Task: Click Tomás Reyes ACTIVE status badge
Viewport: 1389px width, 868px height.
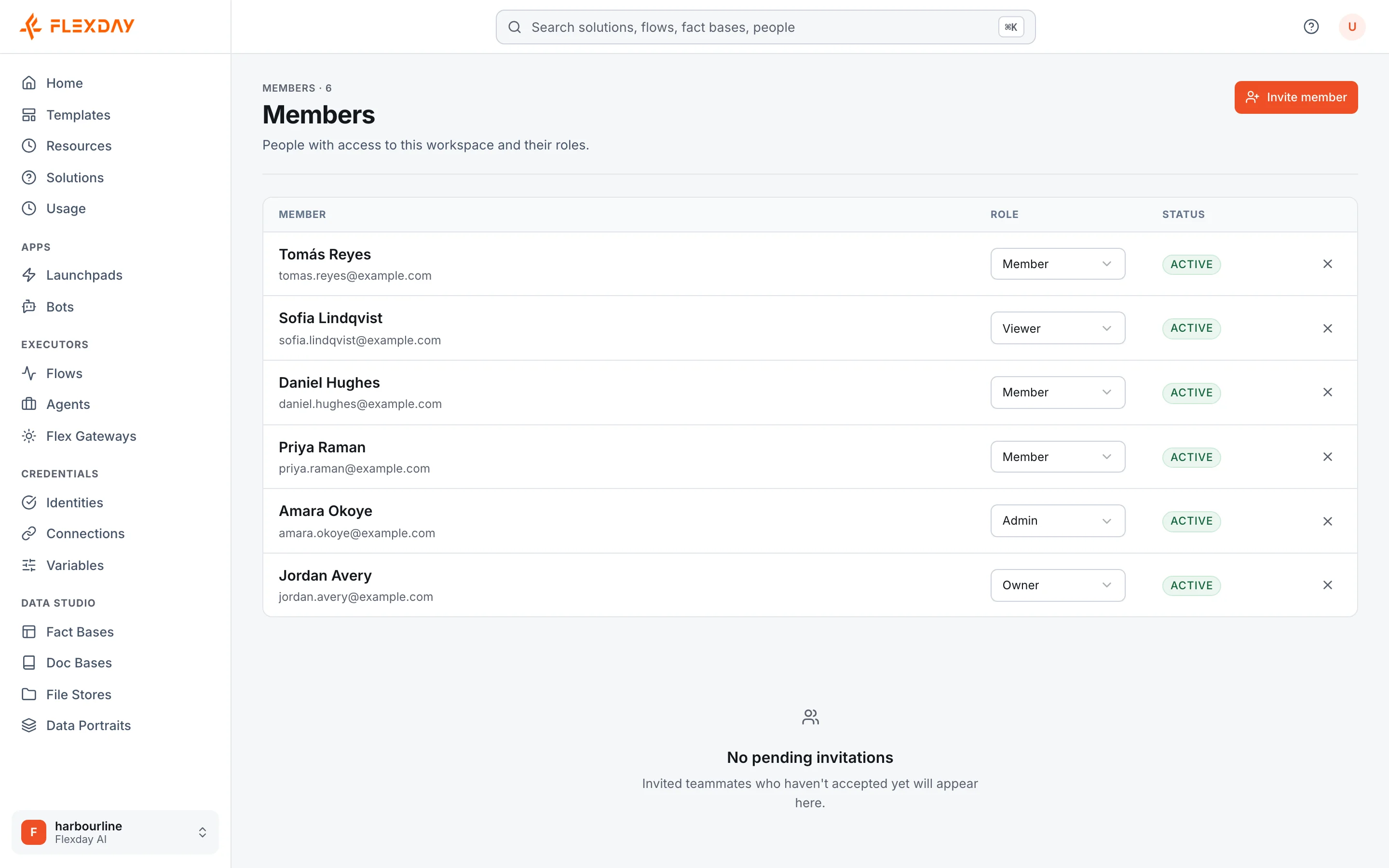Action: click(1192, 264)
